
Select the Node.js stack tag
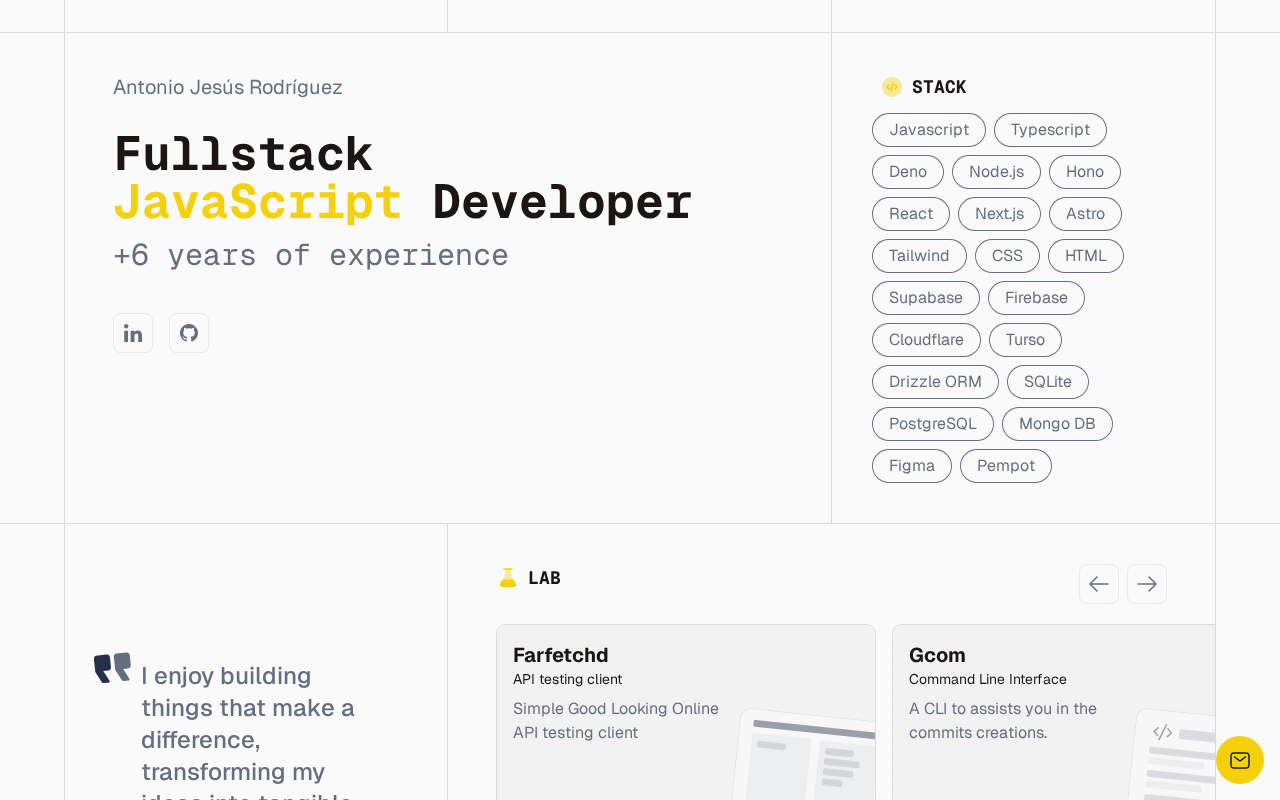click(x=996, y=172)
